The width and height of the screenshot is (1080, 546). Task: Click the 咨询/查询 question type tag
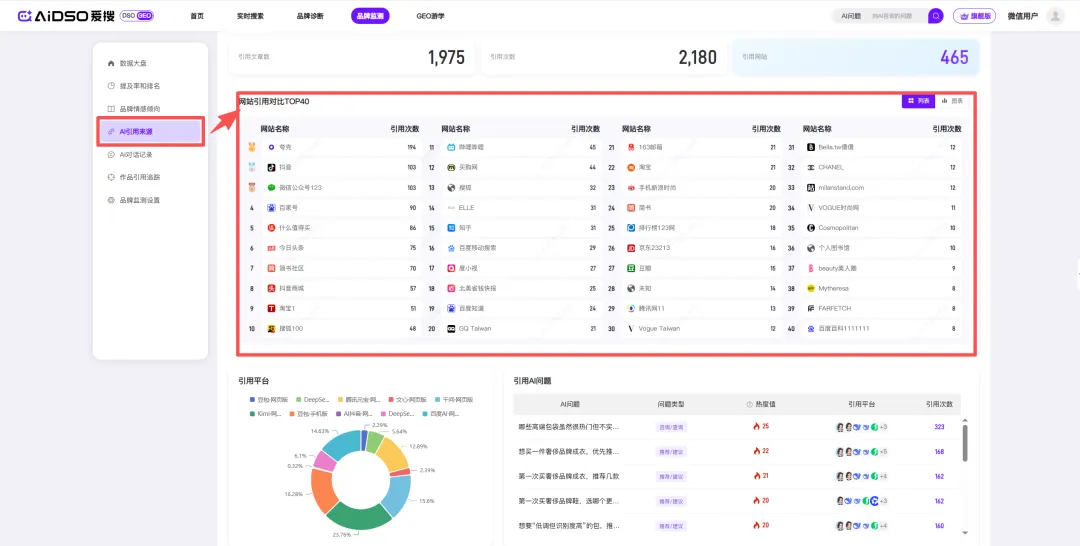pyautogui.click(x=671, y=427)
